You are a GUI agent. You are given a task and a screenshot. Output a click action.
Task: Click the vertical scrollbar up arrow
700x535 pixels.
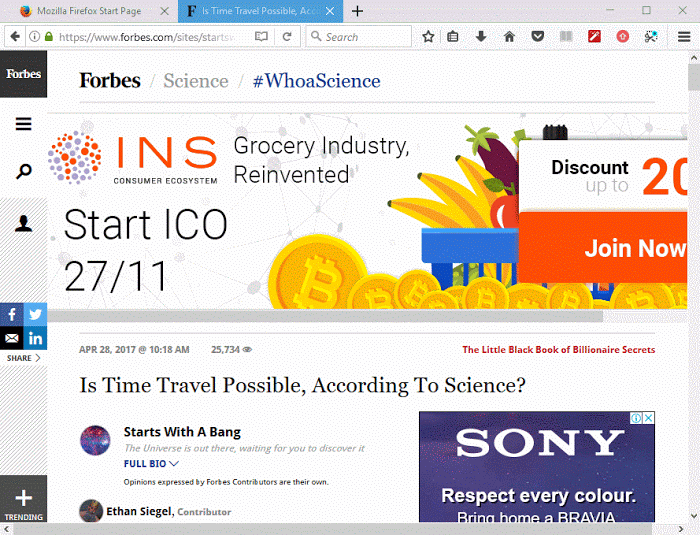(694, 58)
